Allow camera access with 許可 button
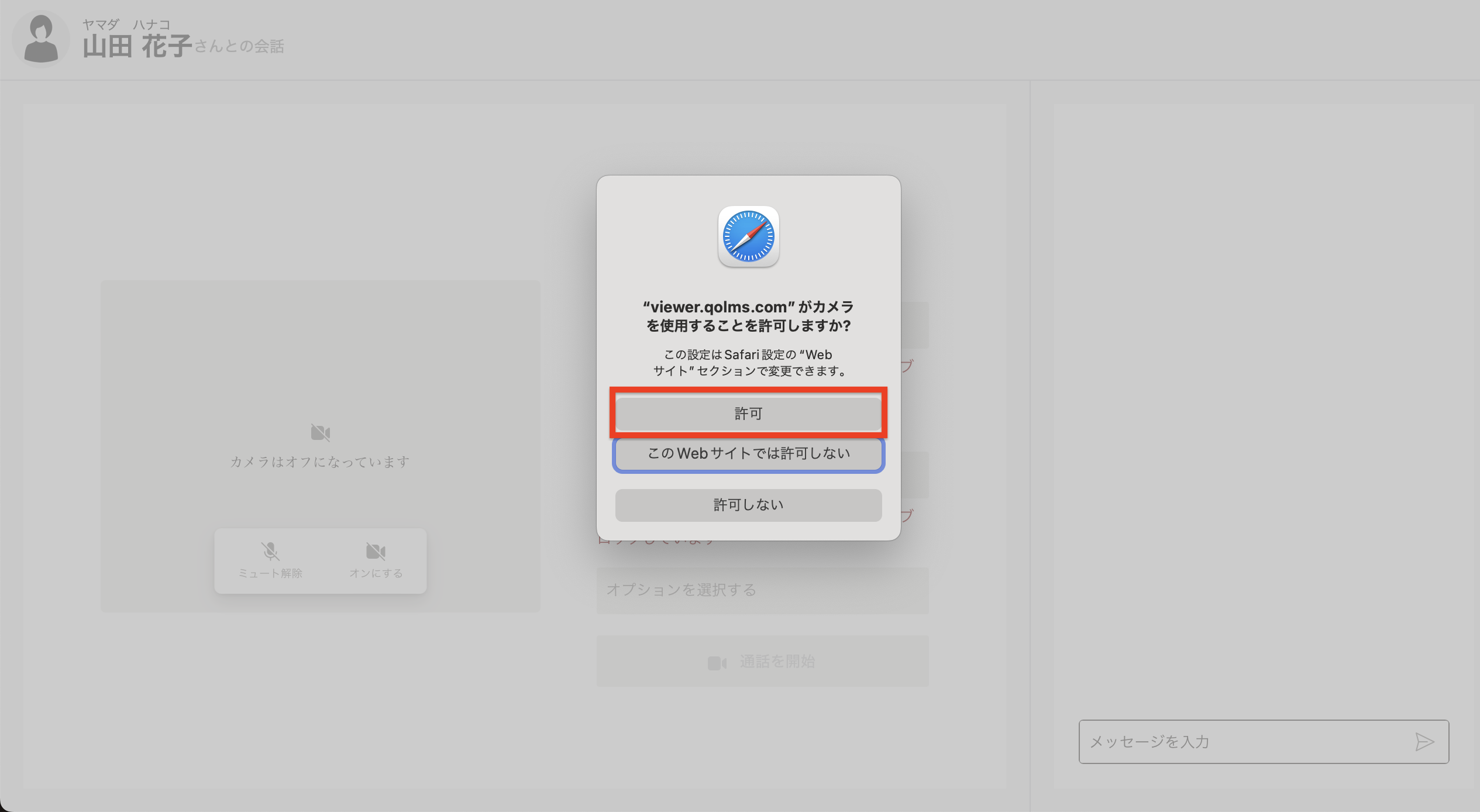Viewport: 1480px width, 812px height. [x=748, y=414]
